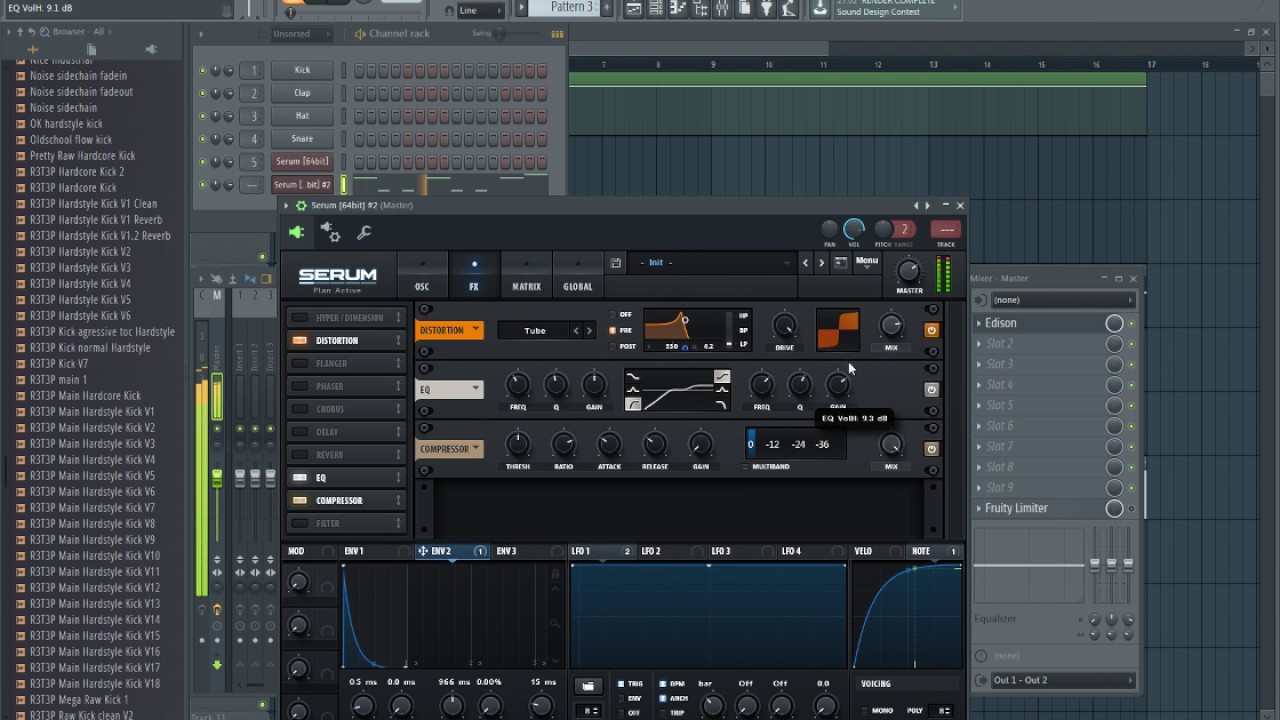
Task: Reorder the EQ module using its arrows
Action: 398,477
